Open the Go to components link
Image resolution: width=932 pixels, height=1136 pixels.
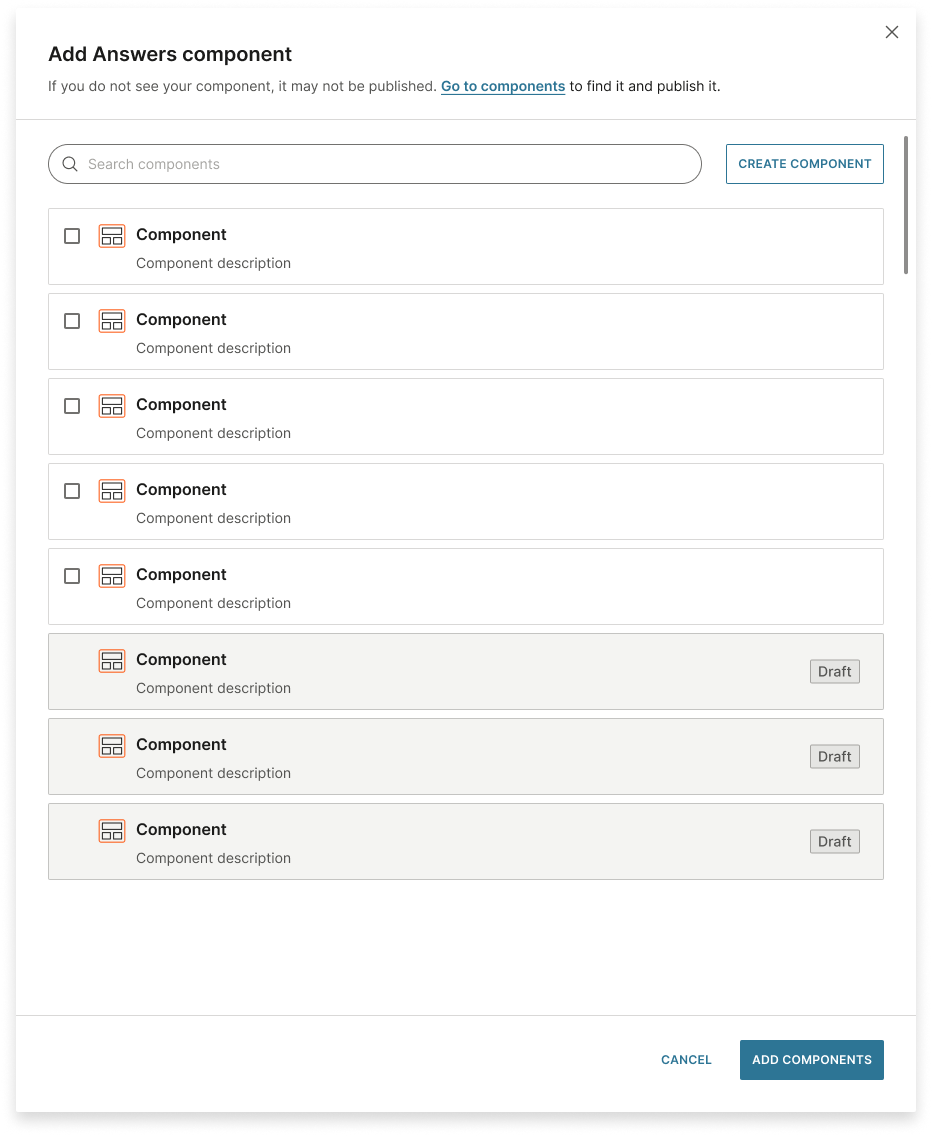(503, 86)
